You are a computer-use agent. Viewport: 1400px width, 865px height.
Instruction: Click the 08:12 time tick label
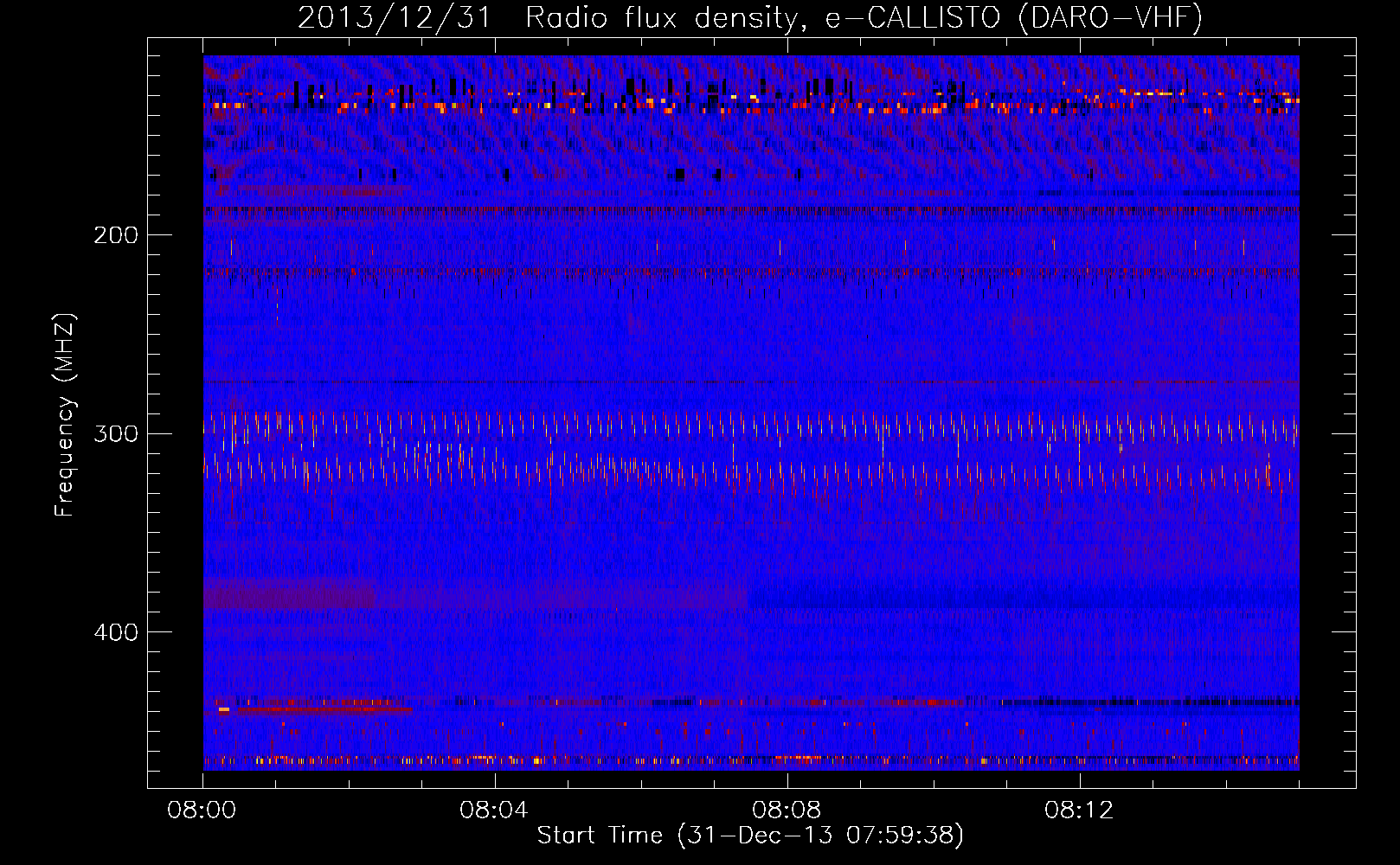click(1079, 811)
